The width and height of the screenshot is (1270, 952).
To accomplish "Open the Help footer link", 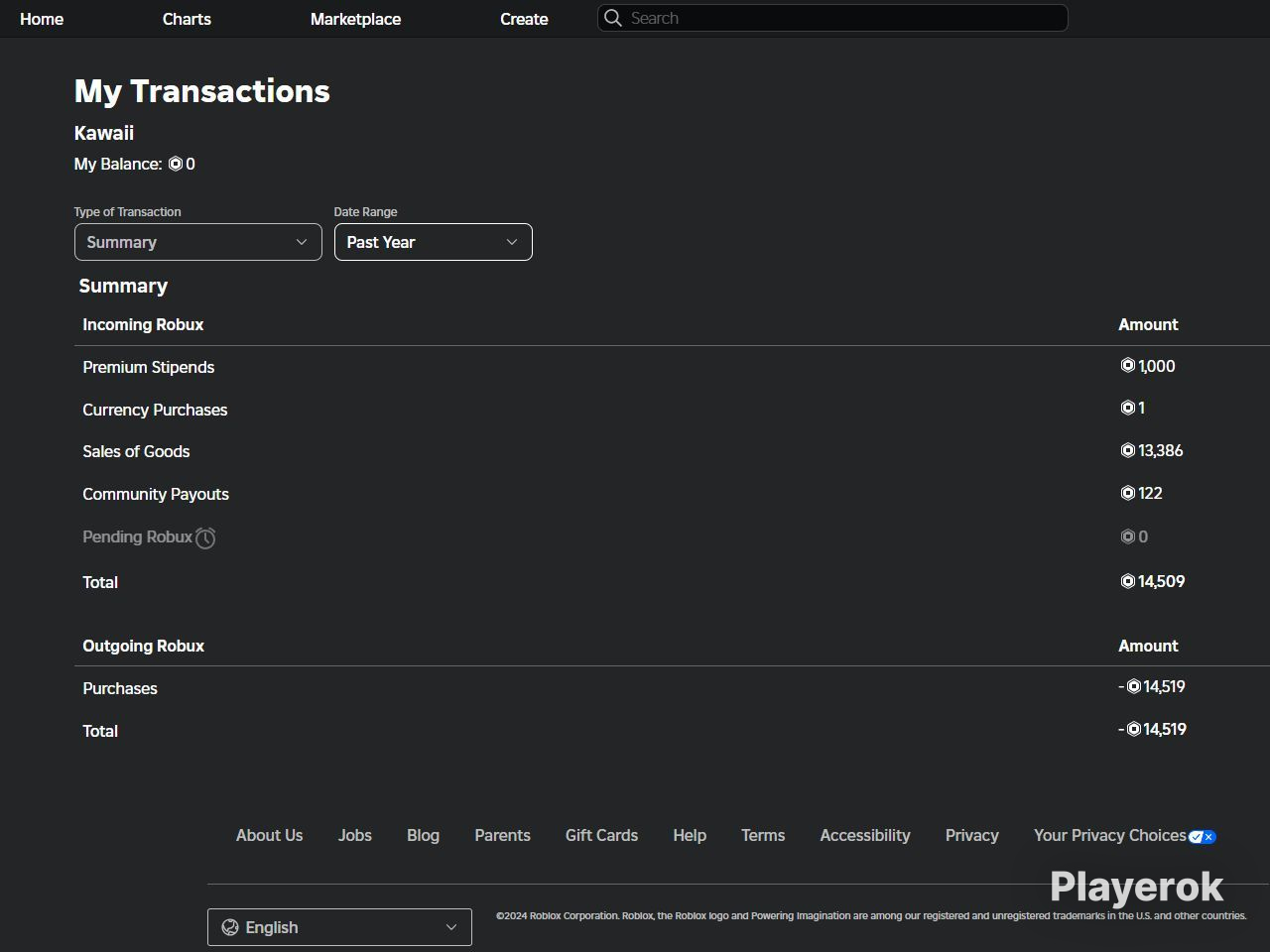I will click(690, 835).
